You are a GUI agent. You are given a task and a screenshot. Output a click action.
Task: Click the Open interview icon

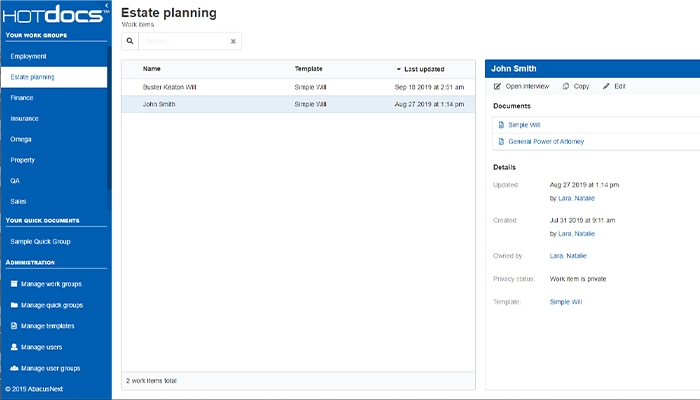(x=499, y=87)
